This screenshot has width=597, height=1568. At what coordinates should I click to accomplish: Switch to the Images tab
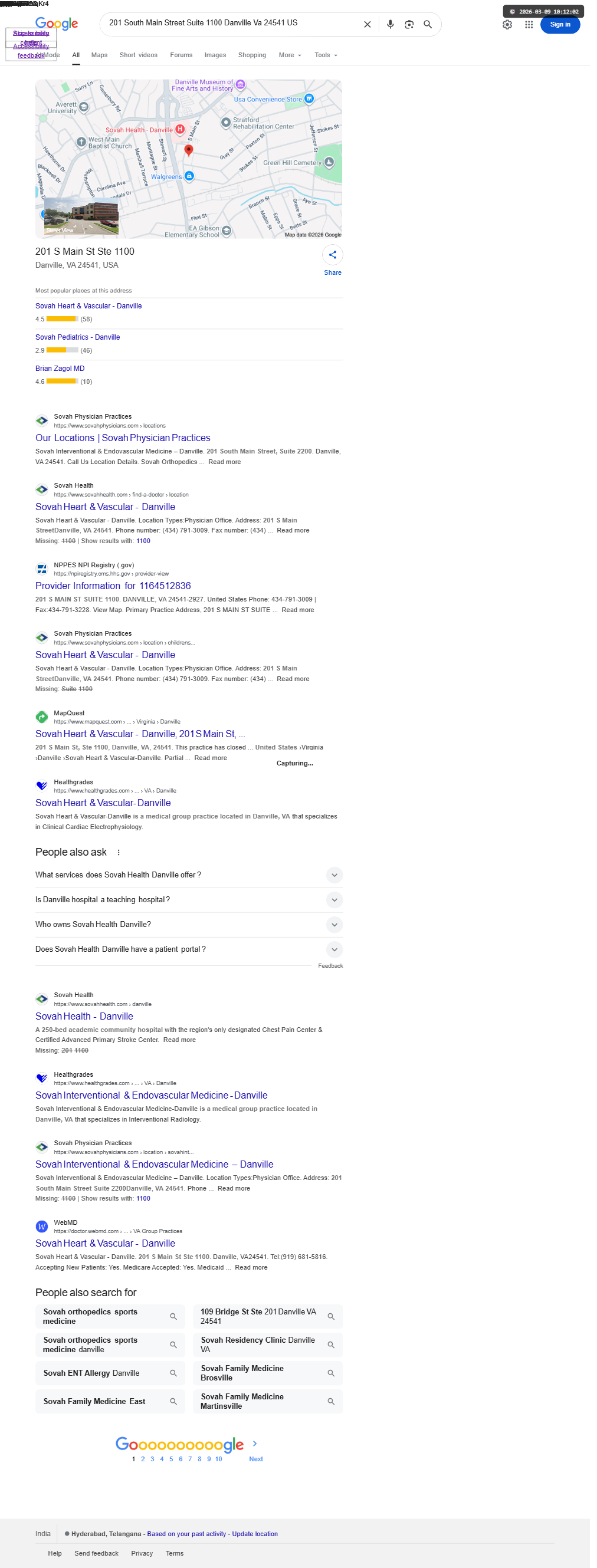[218, 55]
